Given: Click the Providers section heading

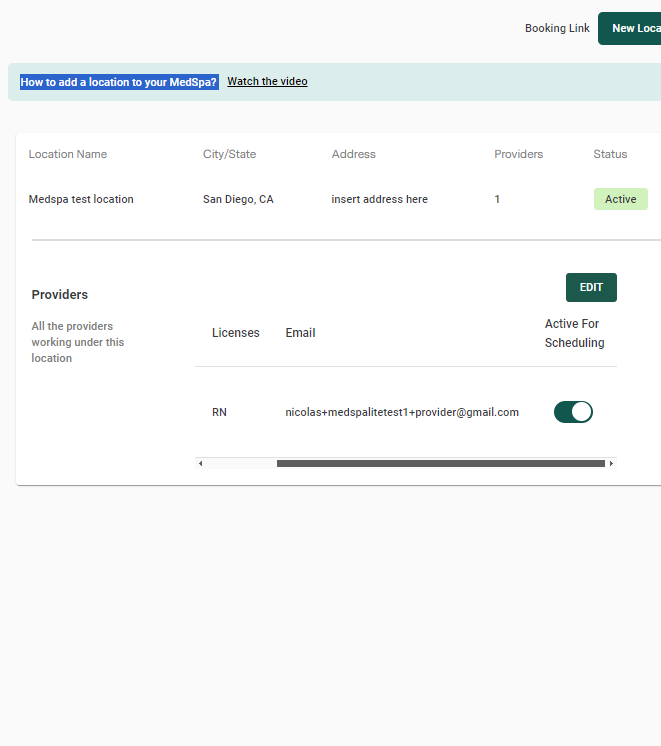Looking at the screenshot, I should [x=59, y=294].
